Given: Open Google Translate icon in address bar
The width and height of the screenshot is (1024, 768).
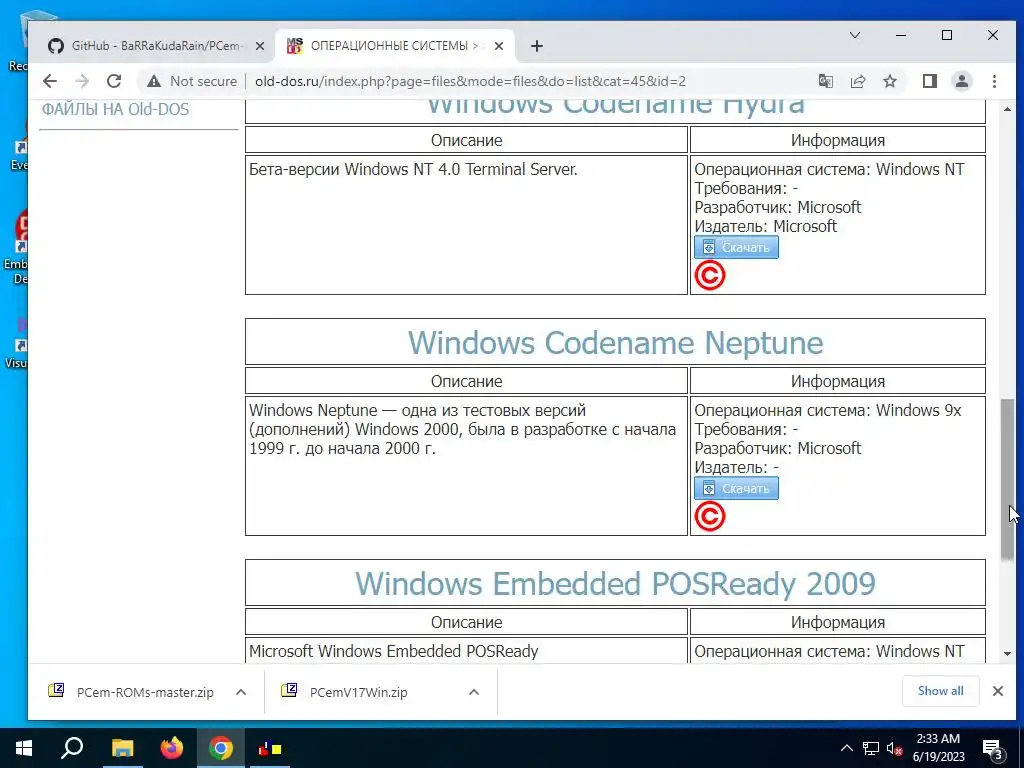Looking at the screenshot, I should (825, 81).
